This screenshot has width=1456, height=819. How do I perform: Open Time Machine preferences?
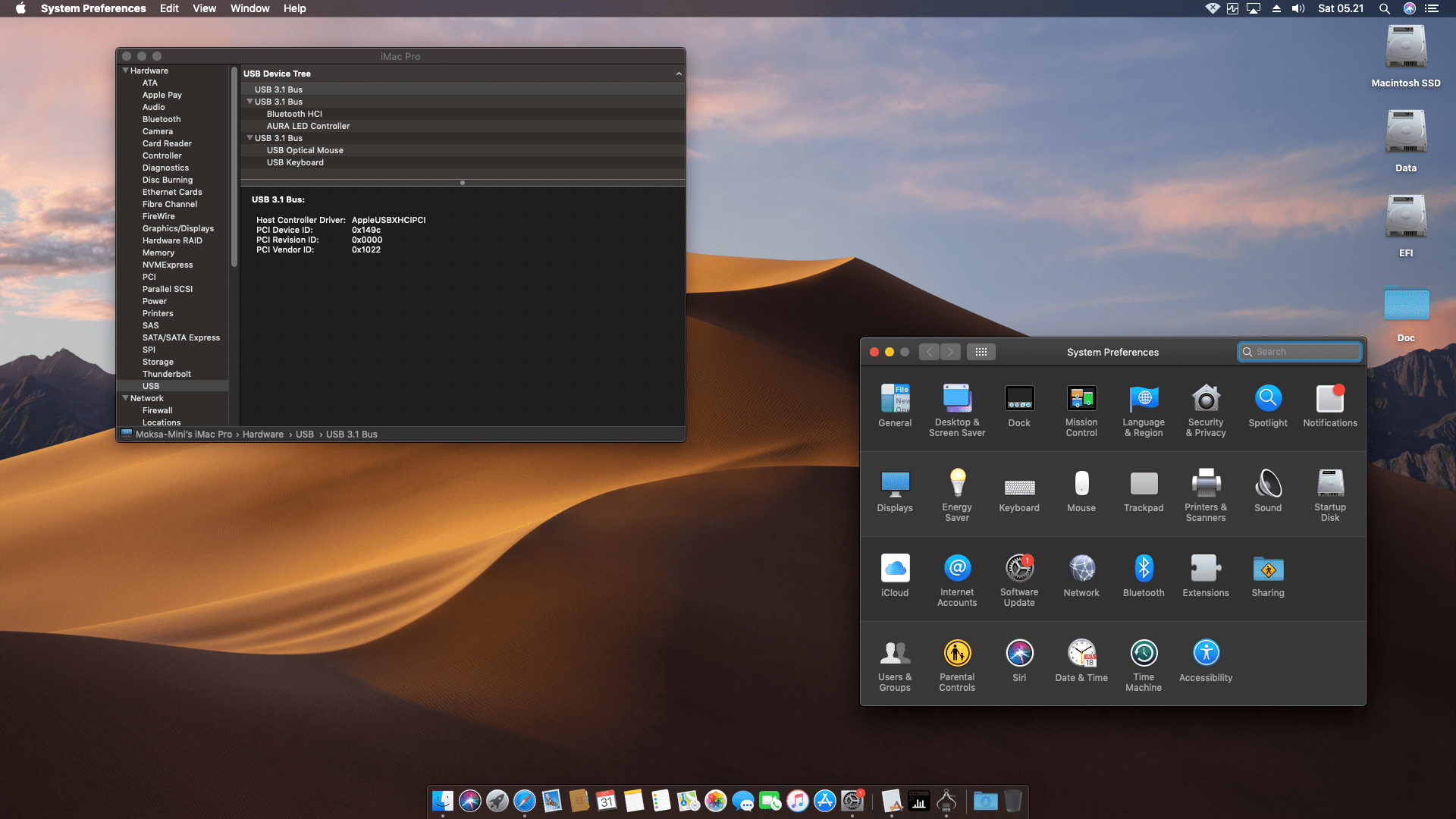pos(1144,665)
